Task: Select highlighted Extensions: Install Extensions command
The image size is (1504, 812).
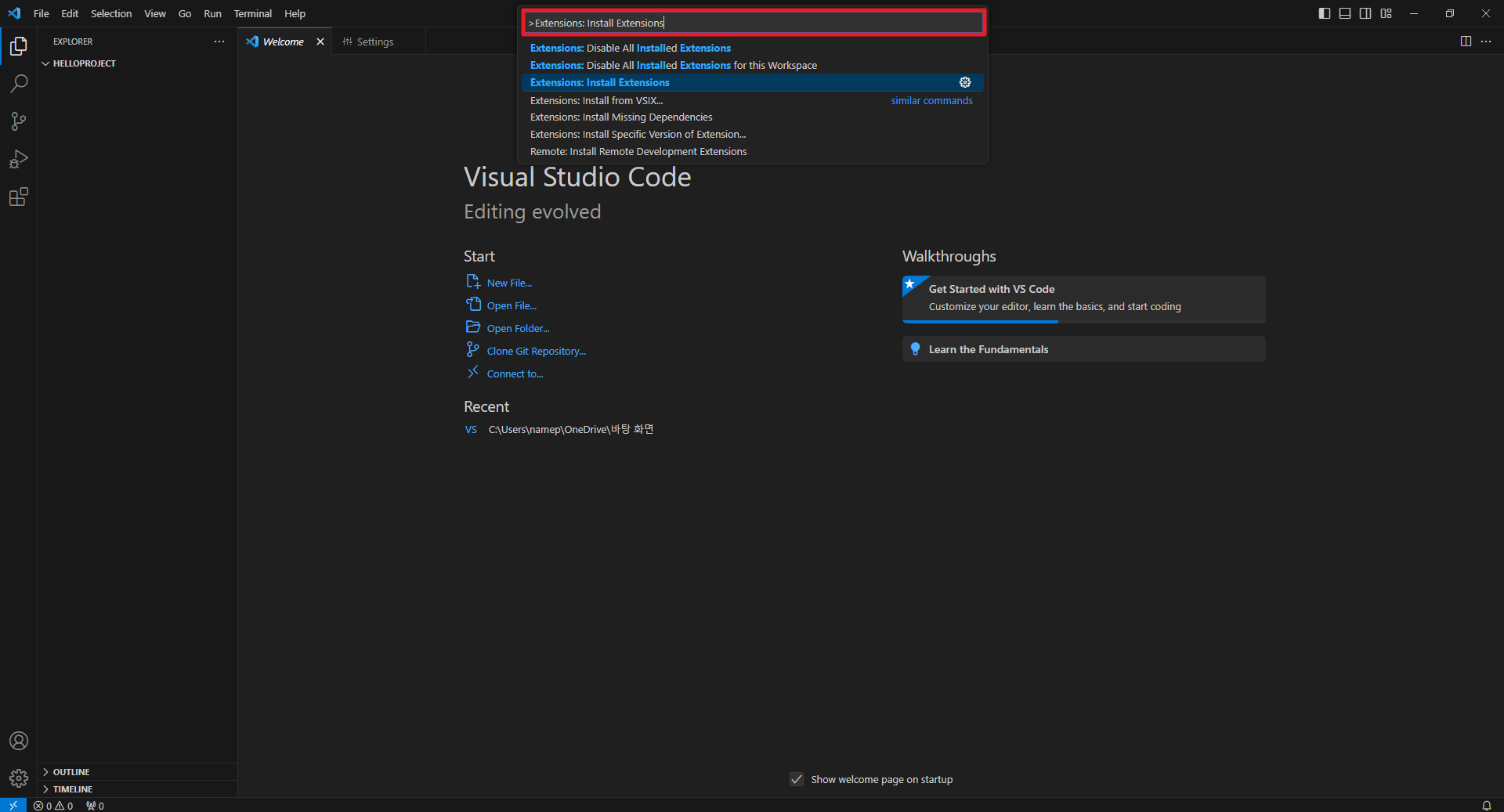Action: click(752, 82)
